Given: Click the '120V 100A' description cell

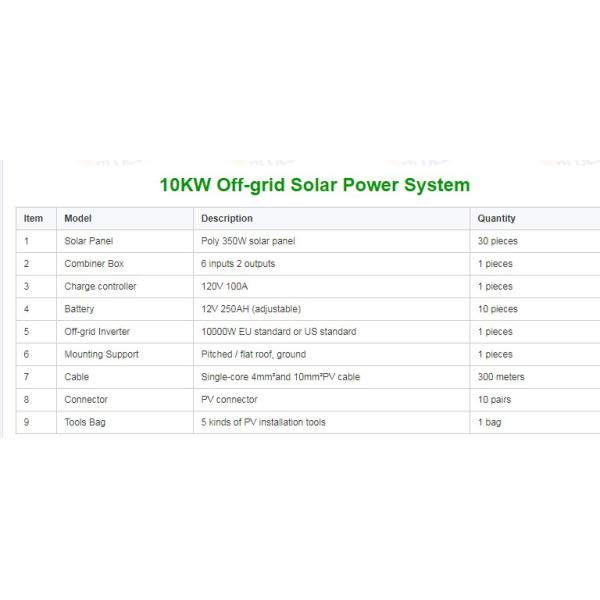Looking at the screenshot, I should [224, 286].
